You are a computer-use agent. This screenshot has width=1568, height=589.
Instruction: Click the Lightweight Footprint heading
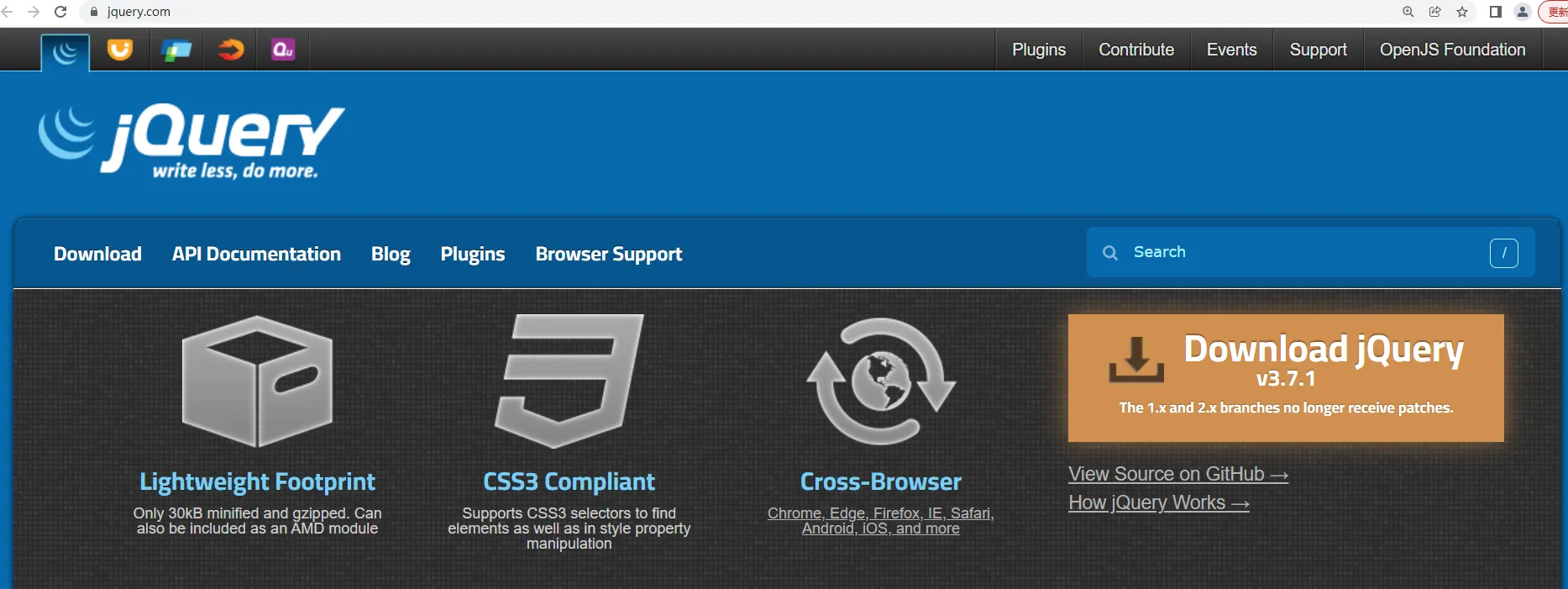(257, 481)
